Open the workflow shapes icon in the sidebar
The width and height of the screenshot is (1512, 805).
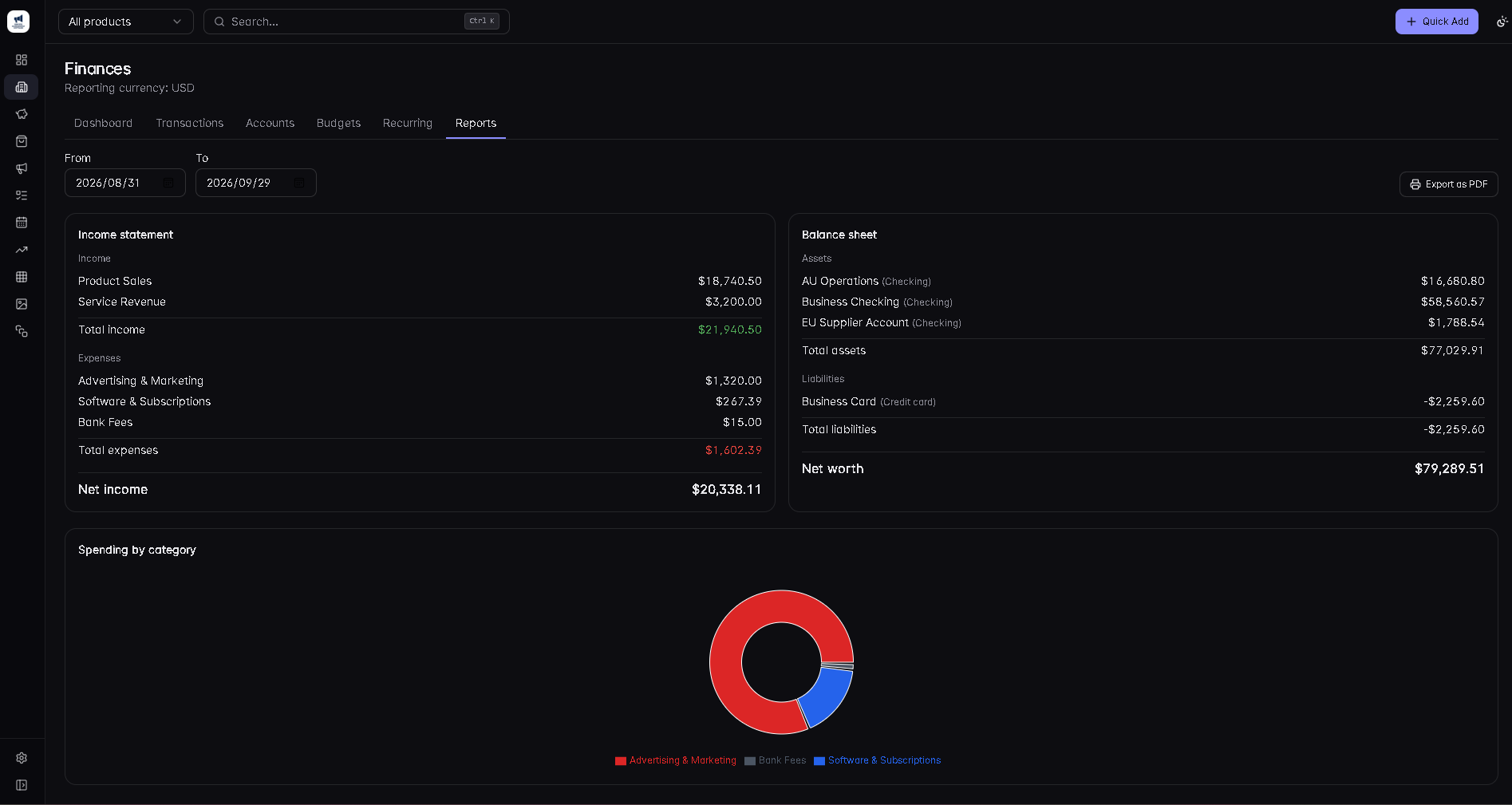coord(22,331)
